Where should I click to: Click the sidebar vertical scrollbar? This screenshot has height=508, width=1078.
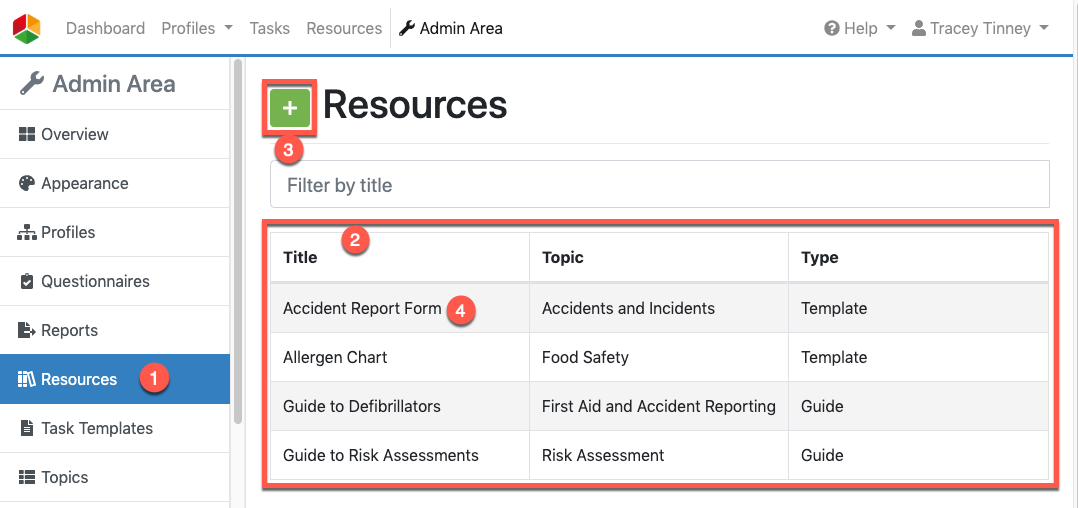pyautogui.click(x=238, y=241)
